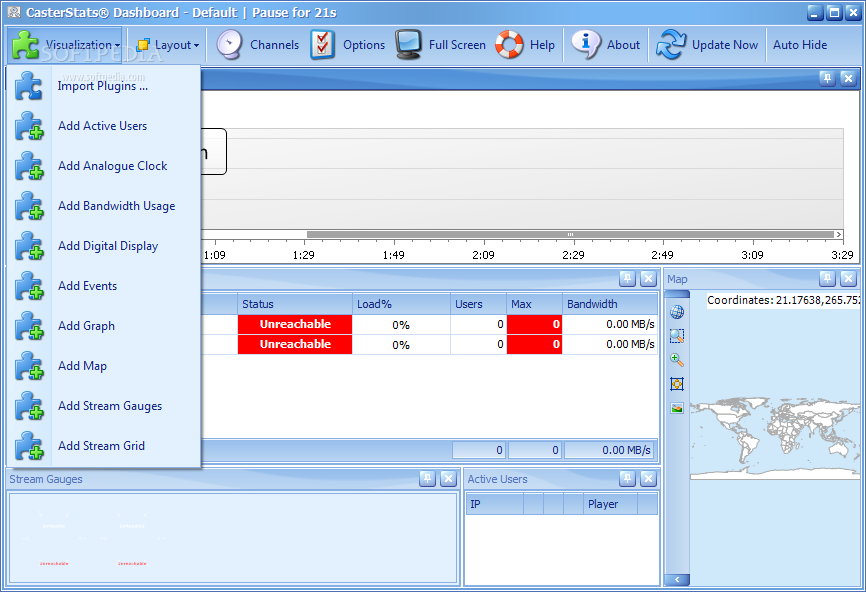Select the second Unreachable status cell

point(295,344)
